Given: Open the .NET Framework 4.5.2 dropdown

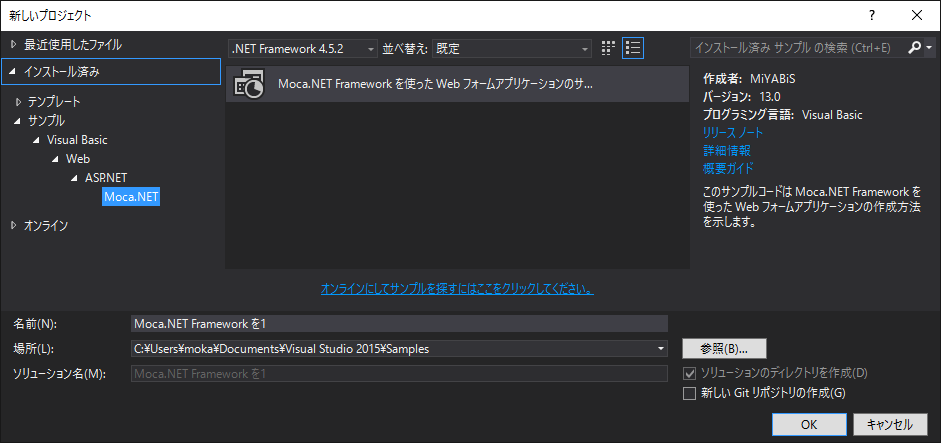Looking at the screenshot, I should [x=303, y=49].
